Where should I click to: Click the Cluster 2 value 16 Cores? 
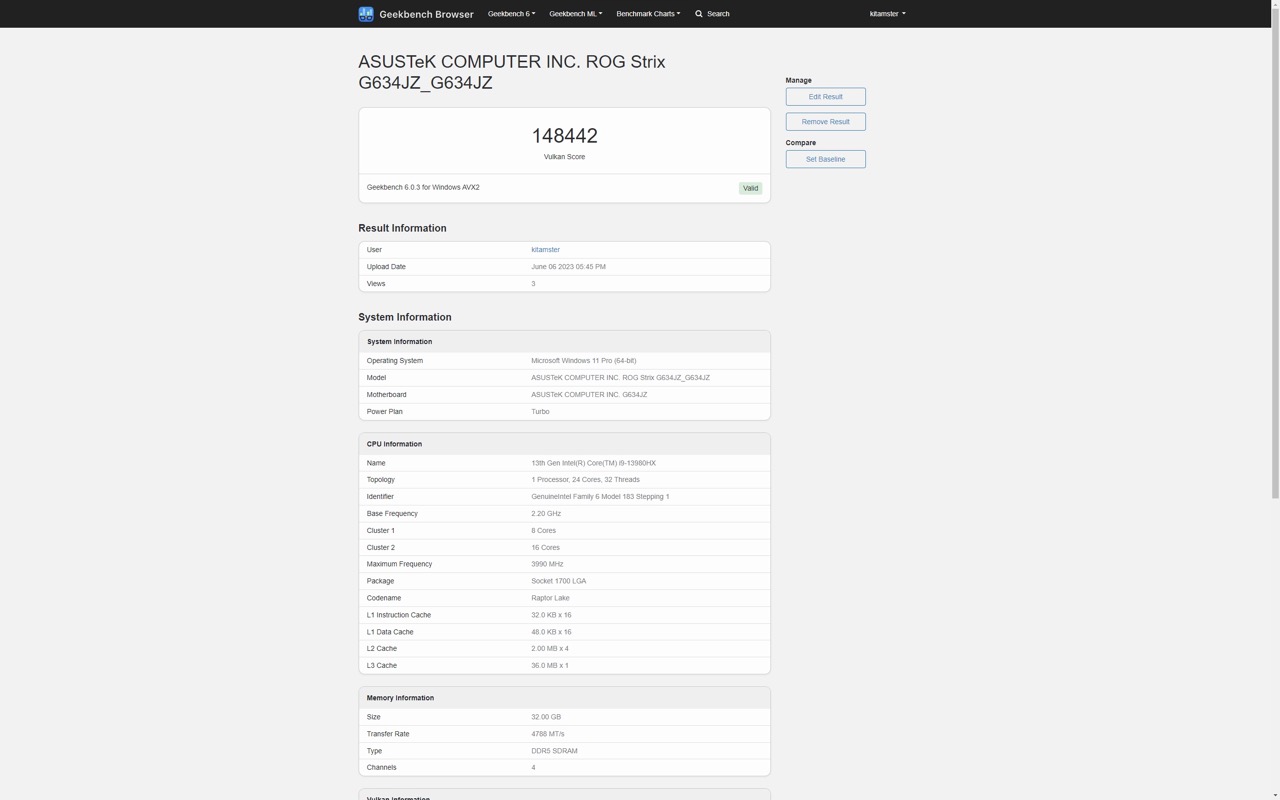(545, 548)
